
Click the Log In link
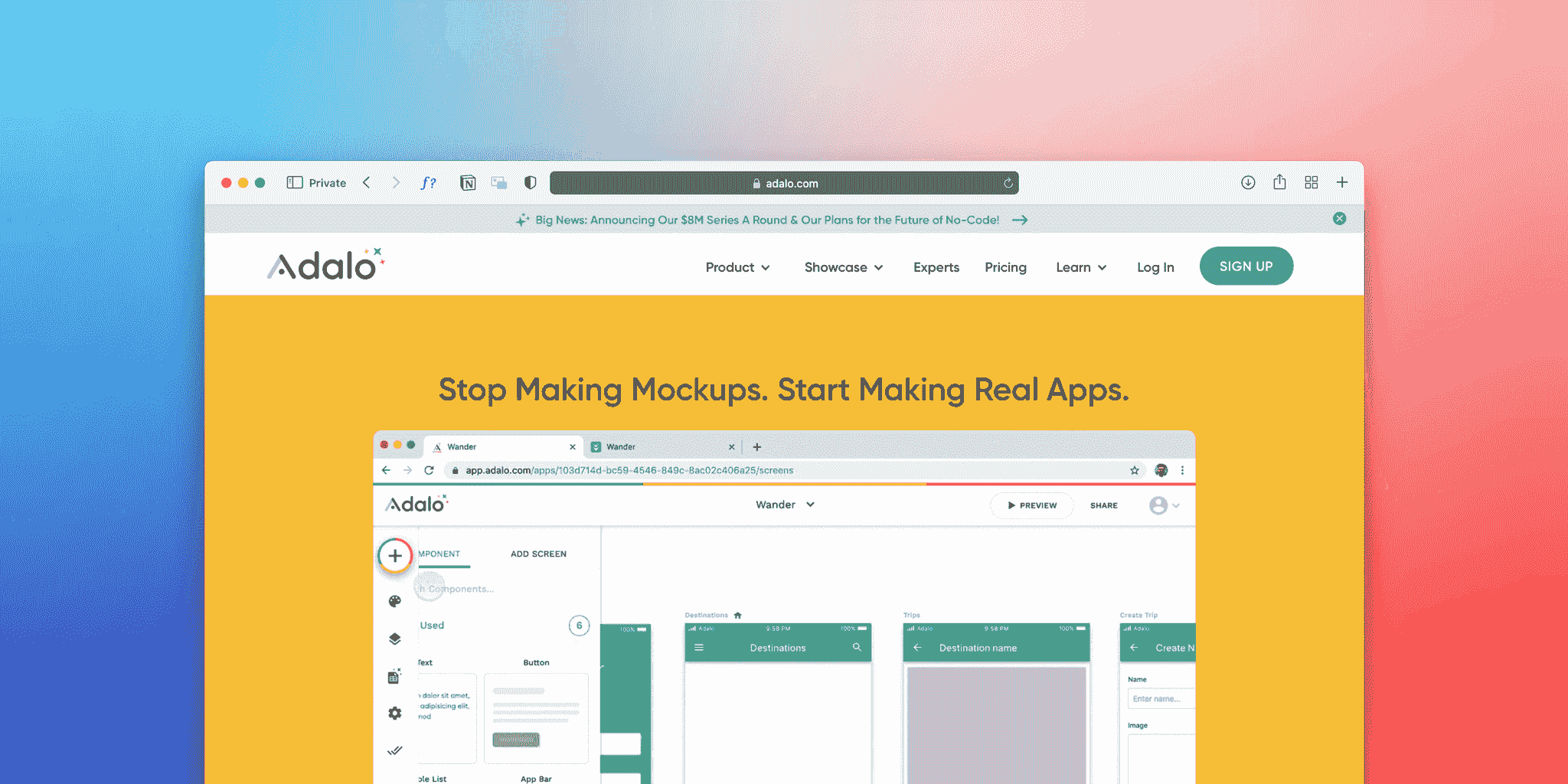coord(1155,267)
